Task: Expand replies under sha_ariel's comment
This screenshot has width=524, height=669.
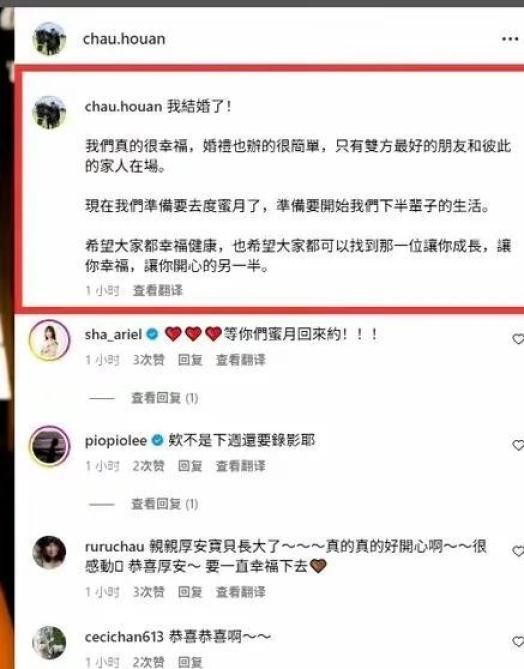Action: click(164, 398)
